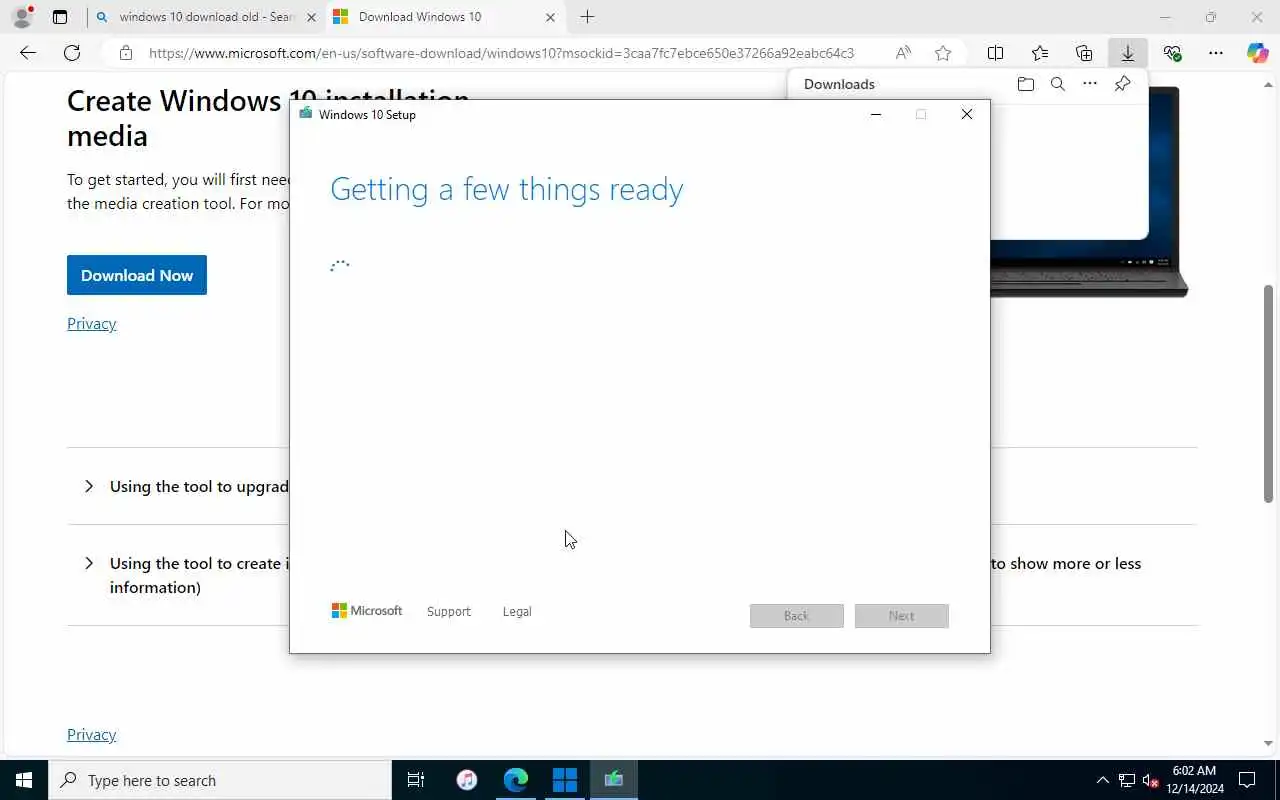1280x800 pixels.
Task: Minimize the Windows 10 Setup window
Action: click(x=876, y=114)
